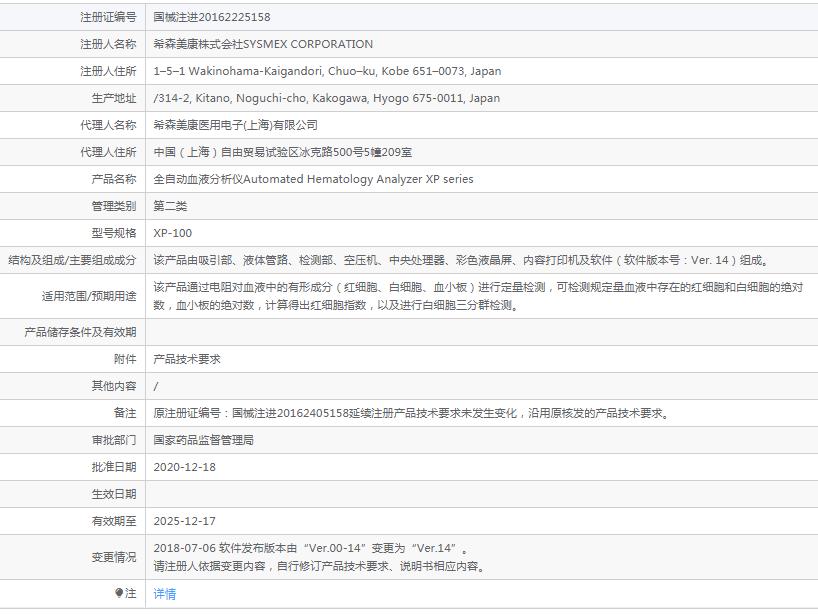Click the 产品储存条件及有效期 label
The height and width of the screenshot is (615, 818).
click(x=80, y=332)
